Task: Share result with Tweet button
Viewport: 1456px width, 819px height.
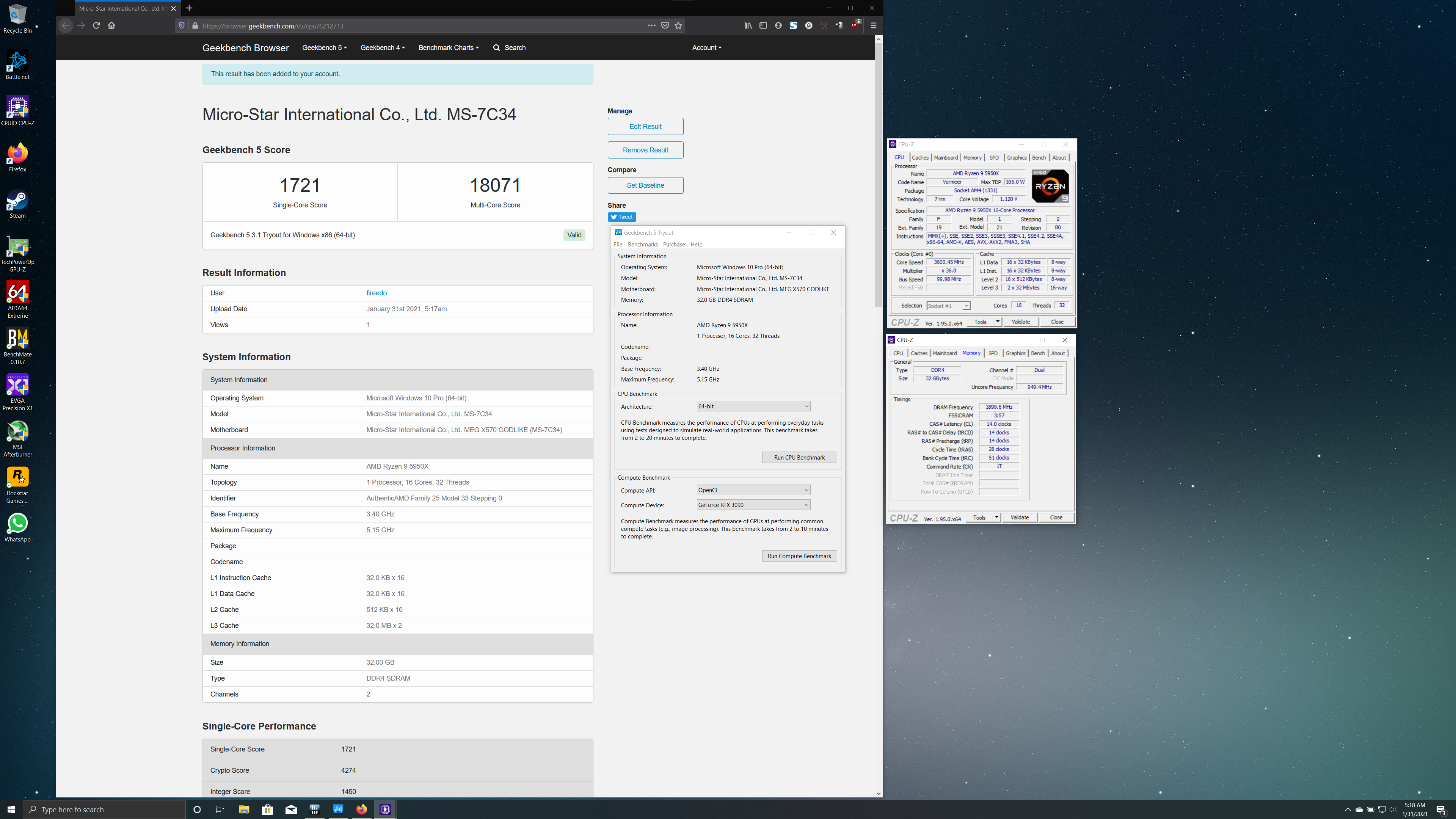Action: click(x=622, y=217)
